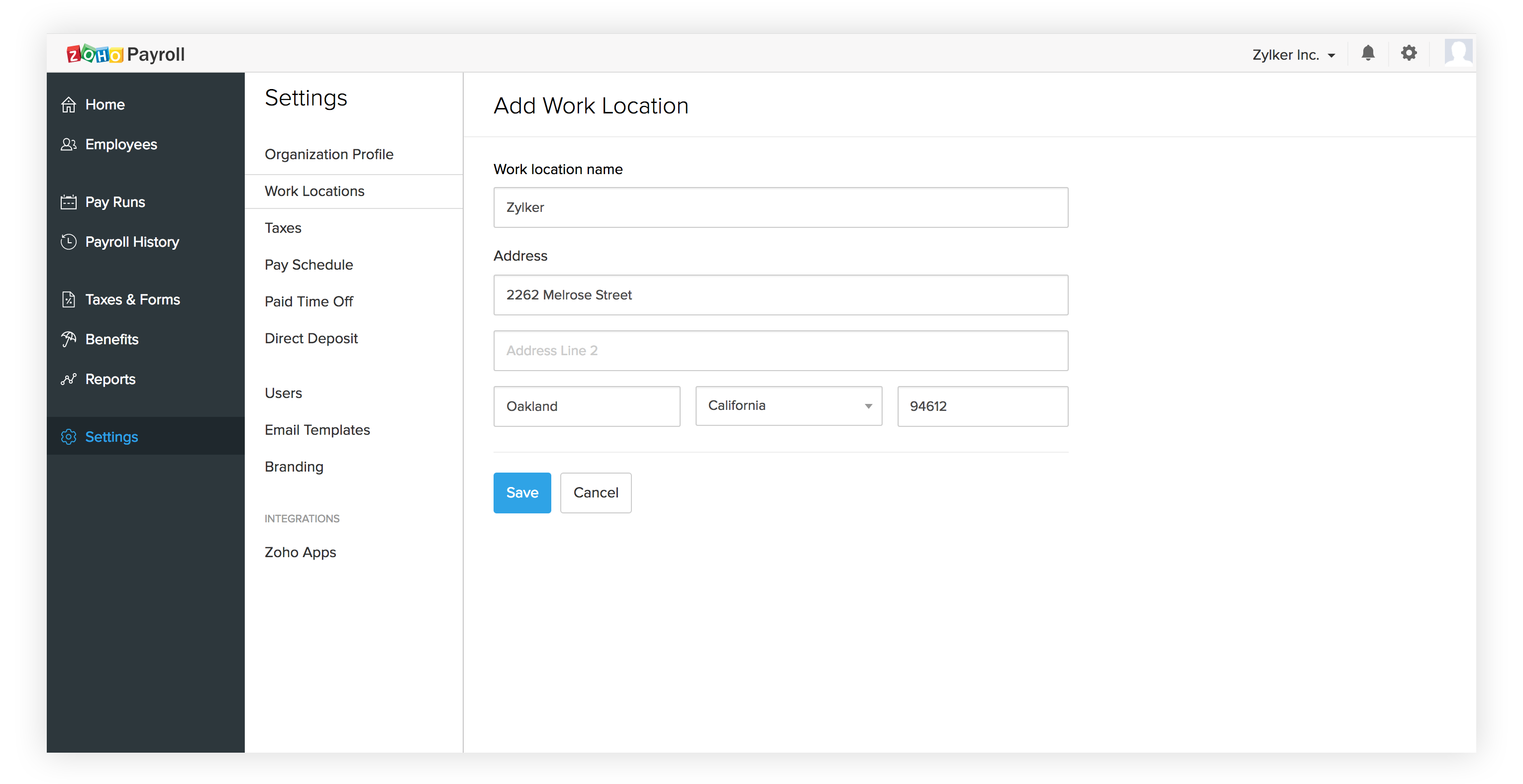Save the work location
The height and width of the screenshot is (784, 1523).
coord(521,492)
